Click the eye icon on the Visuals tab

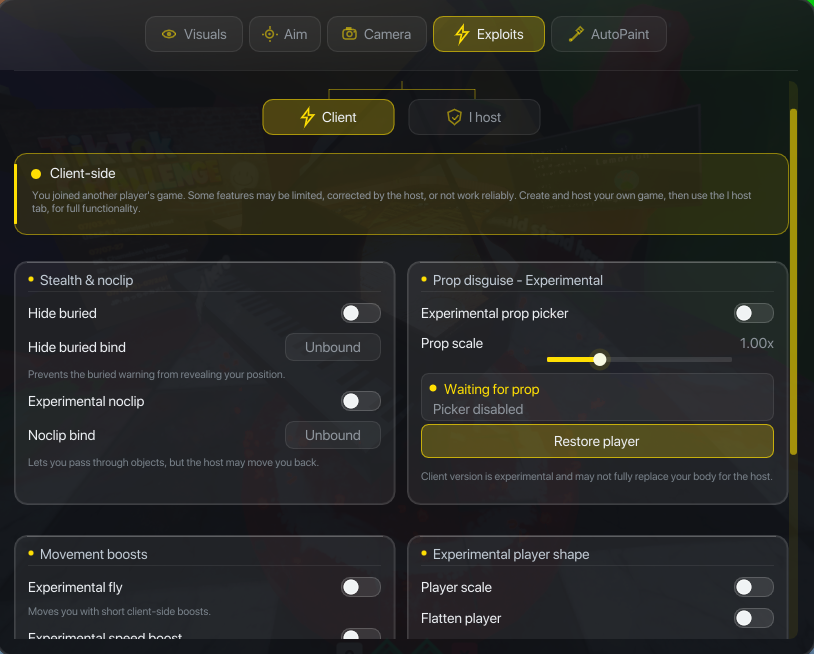(169, 34)
